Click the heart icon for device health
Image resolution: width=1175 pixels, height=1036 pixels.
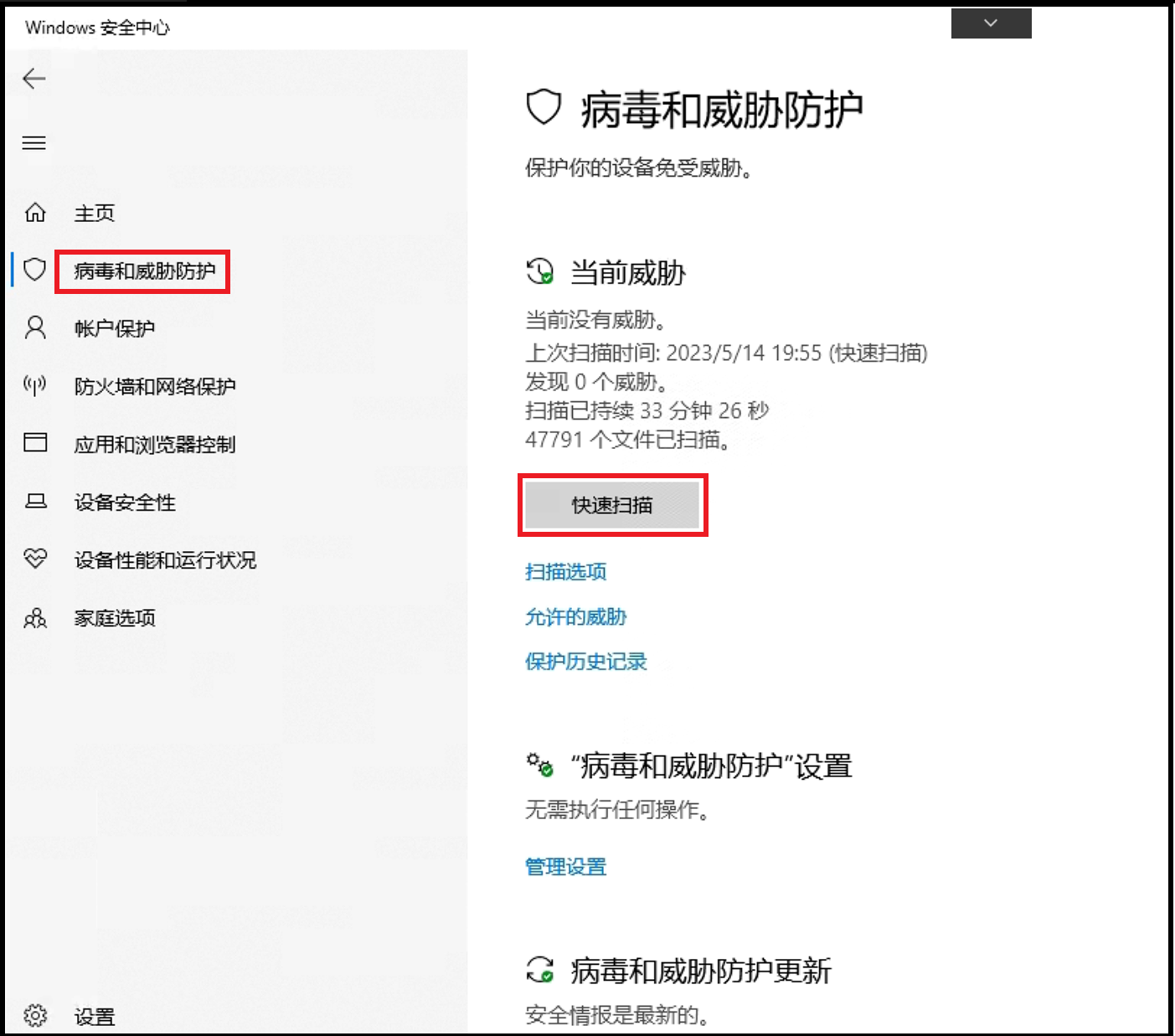(x=35, y=559)
